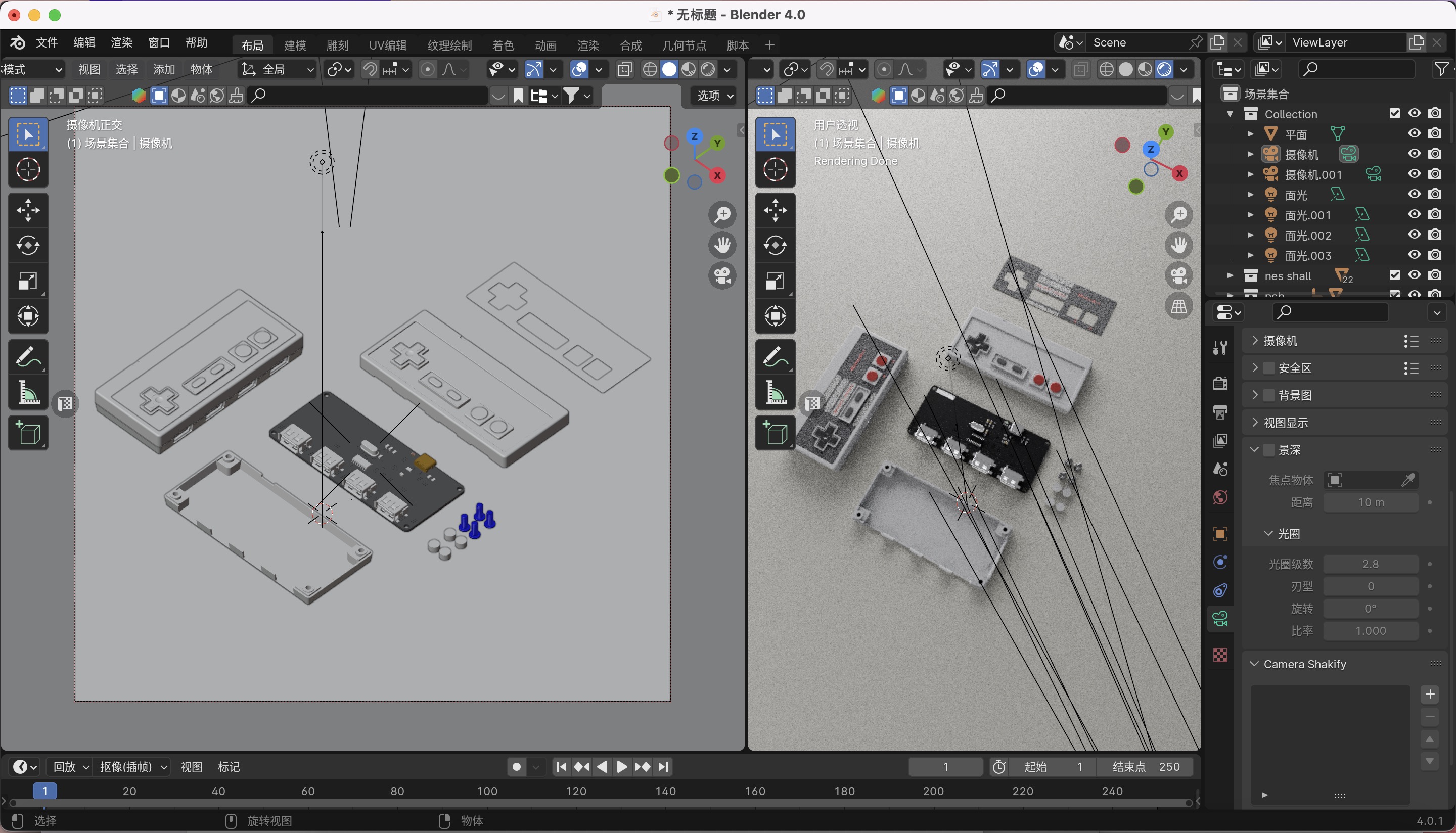Select the Move tool in left viewport
The width and height of the screenshot is (1456, 833).
click(28, 210)
